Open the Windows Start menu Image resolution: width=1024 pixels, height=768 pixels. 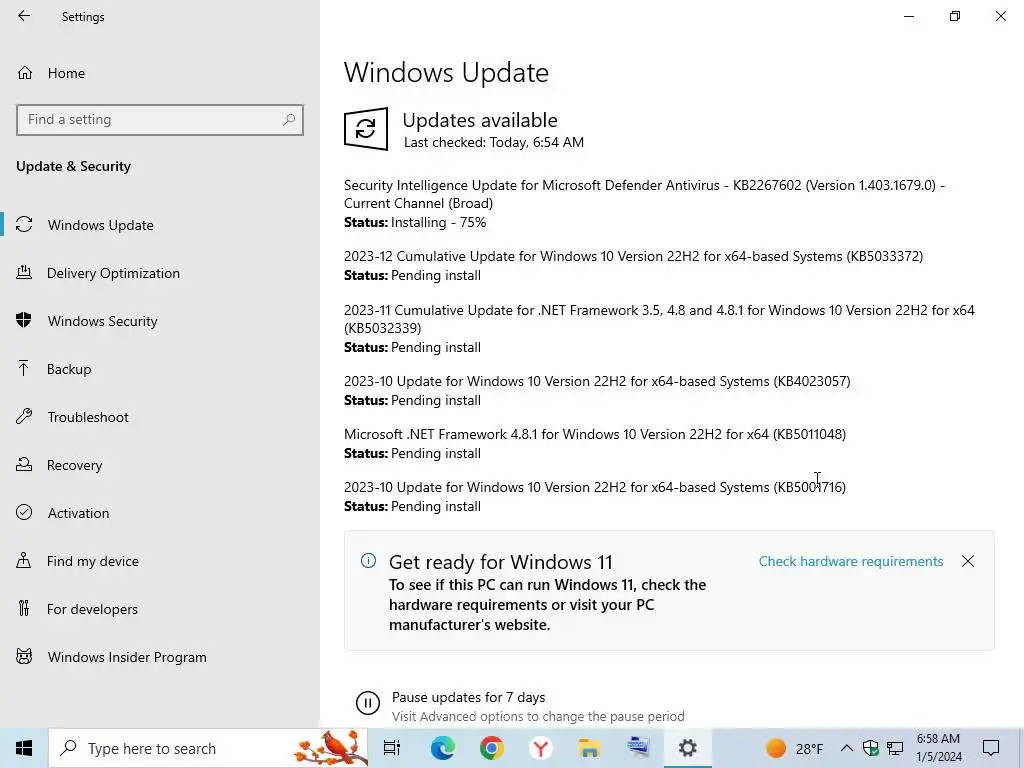click(24, 748)
